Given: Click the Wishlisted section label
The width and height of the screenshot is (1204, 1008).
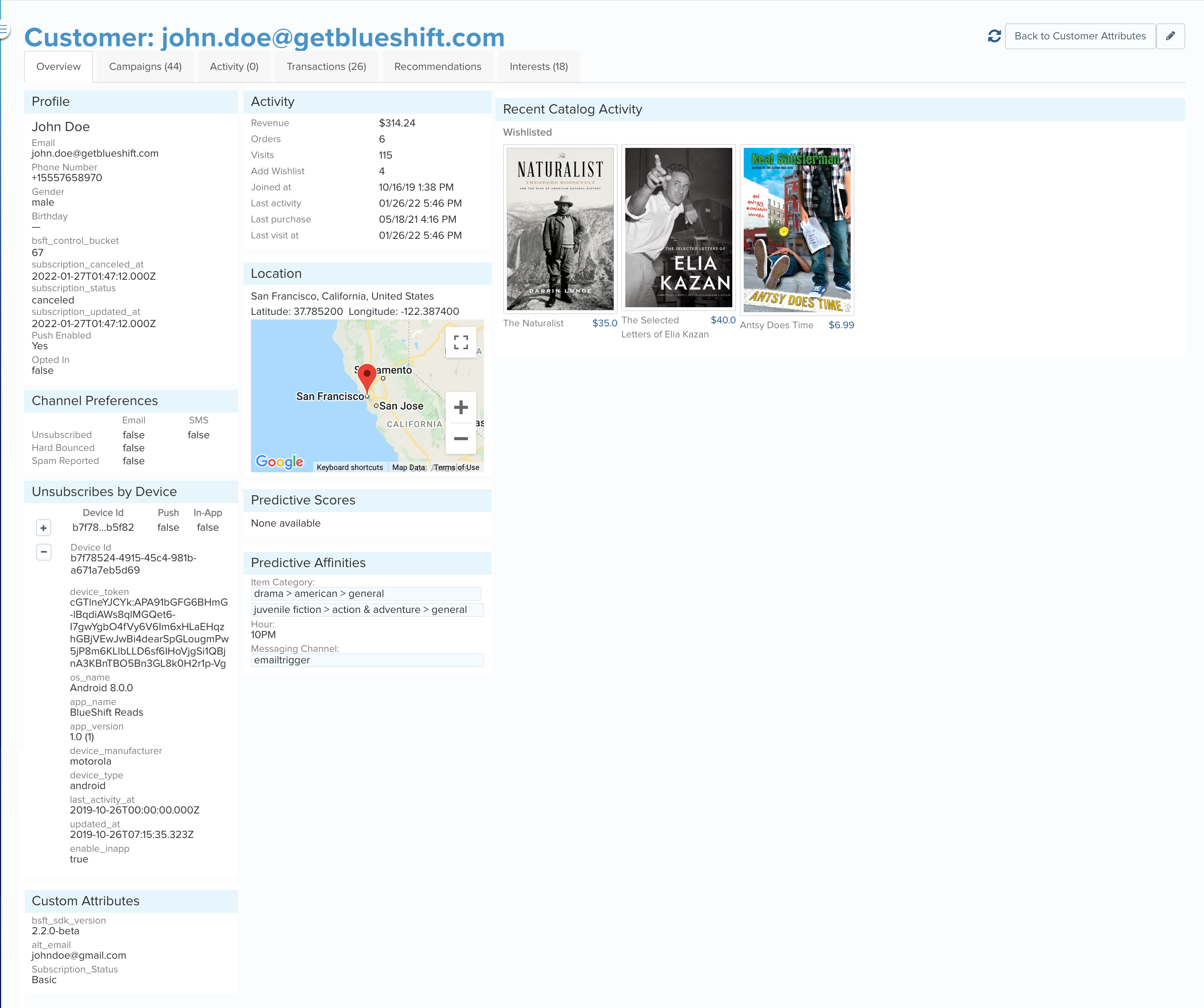Looking at the screenshot, I should click(528, 133).
